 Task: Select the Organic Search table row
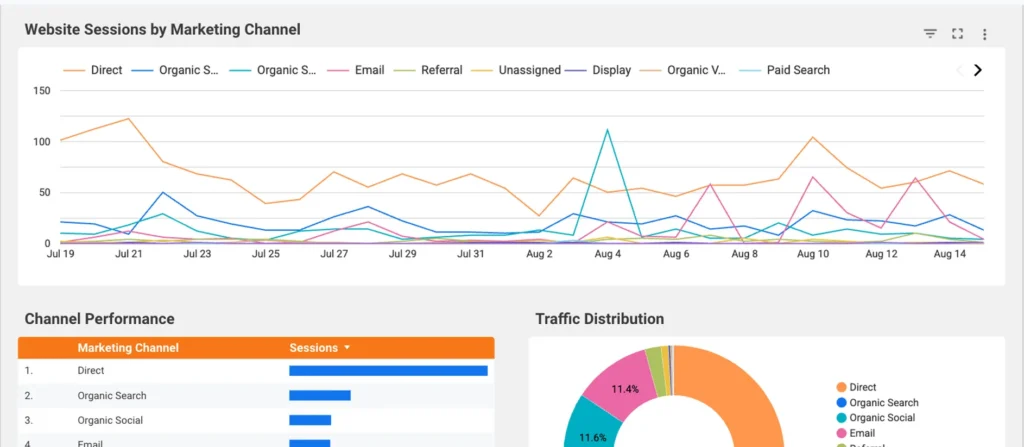[x=256, y=395]
